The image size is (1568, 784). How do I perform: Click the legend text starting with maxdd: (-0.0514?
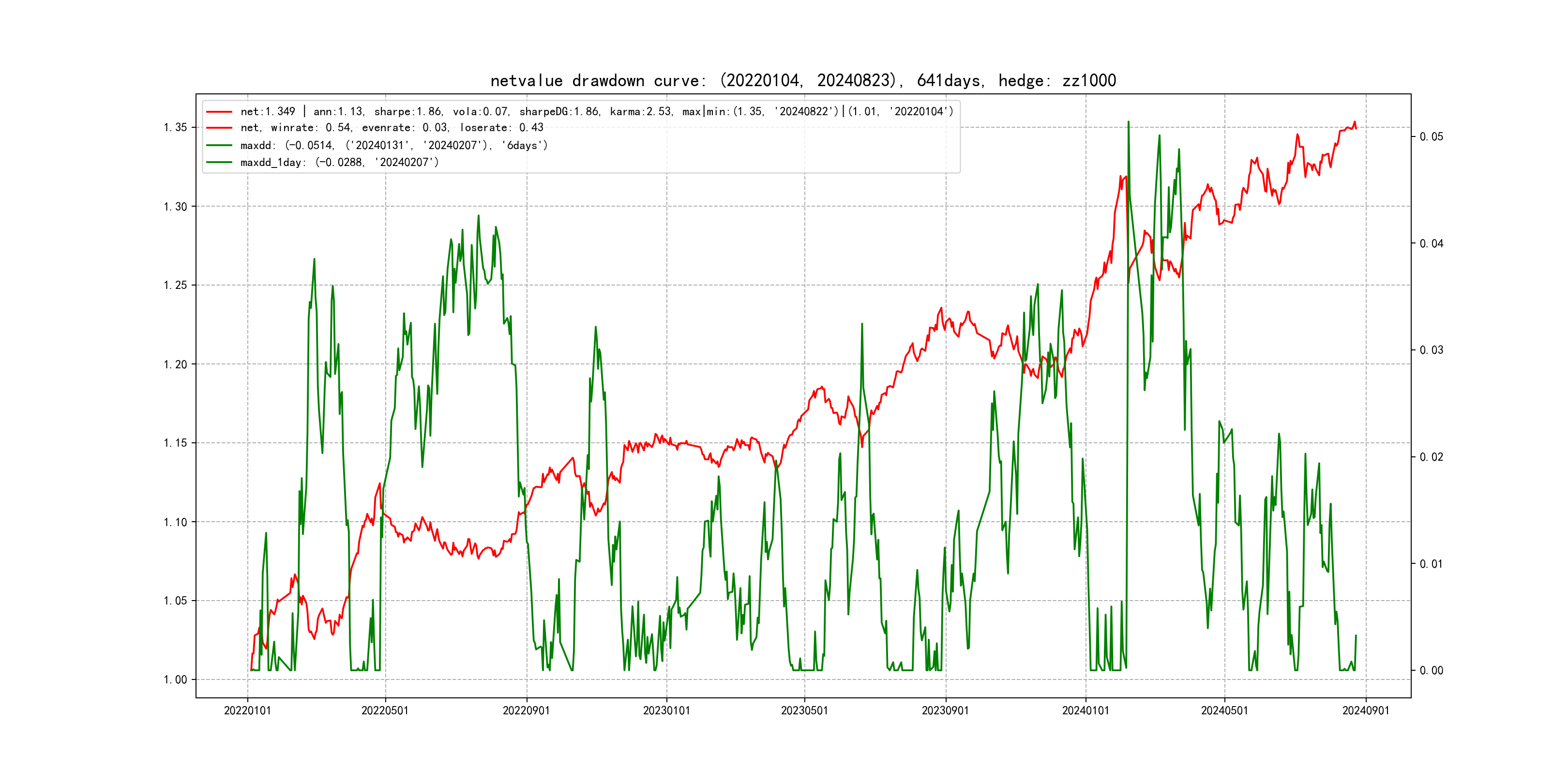394,146
